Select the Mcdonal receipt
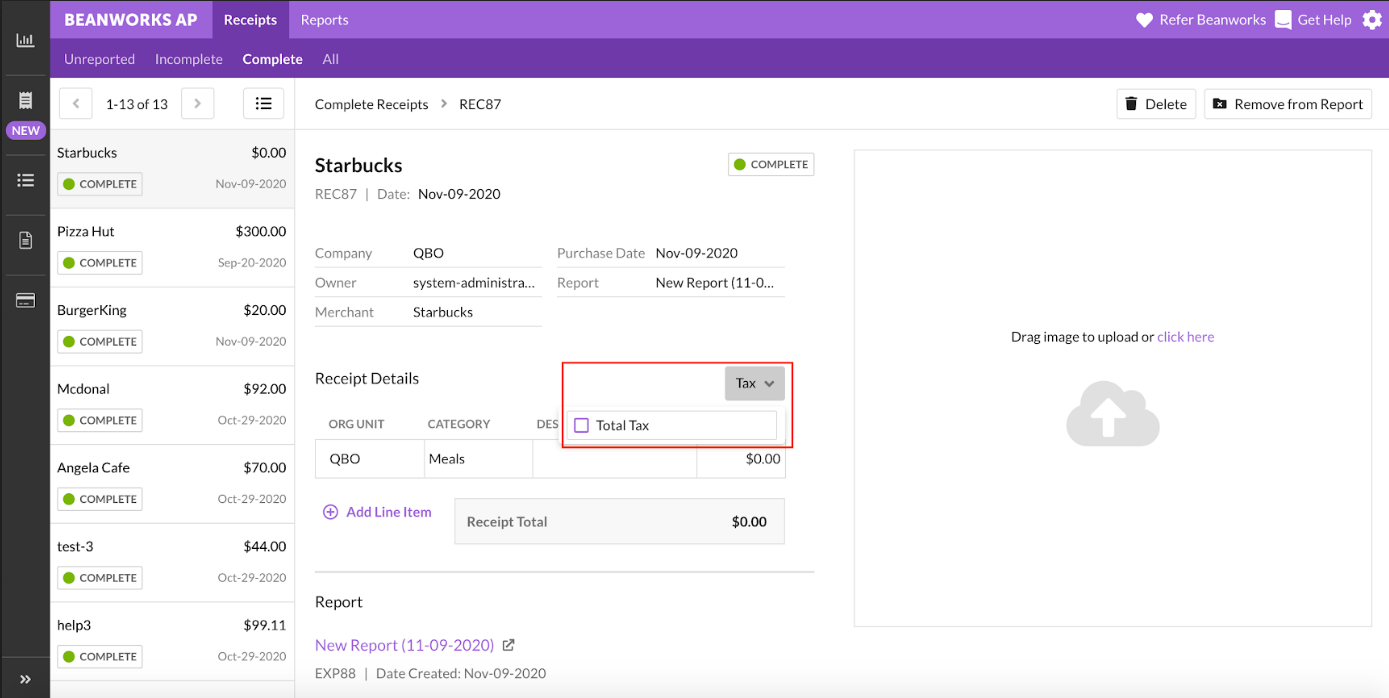Screen dimensions: 1389x698 pyautogui.click(x=172, y=406)
